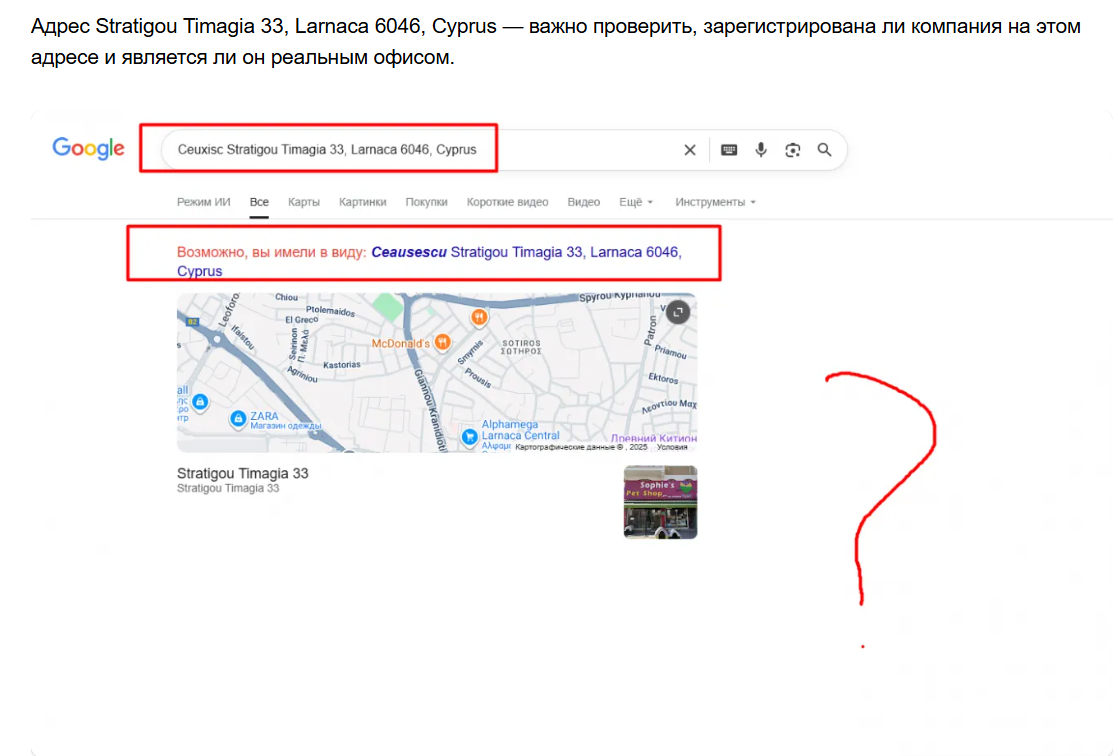This screenshot has width=1118, height=756.
Task: Expand the map with fullscreen icon
Action: pos(678,312)
